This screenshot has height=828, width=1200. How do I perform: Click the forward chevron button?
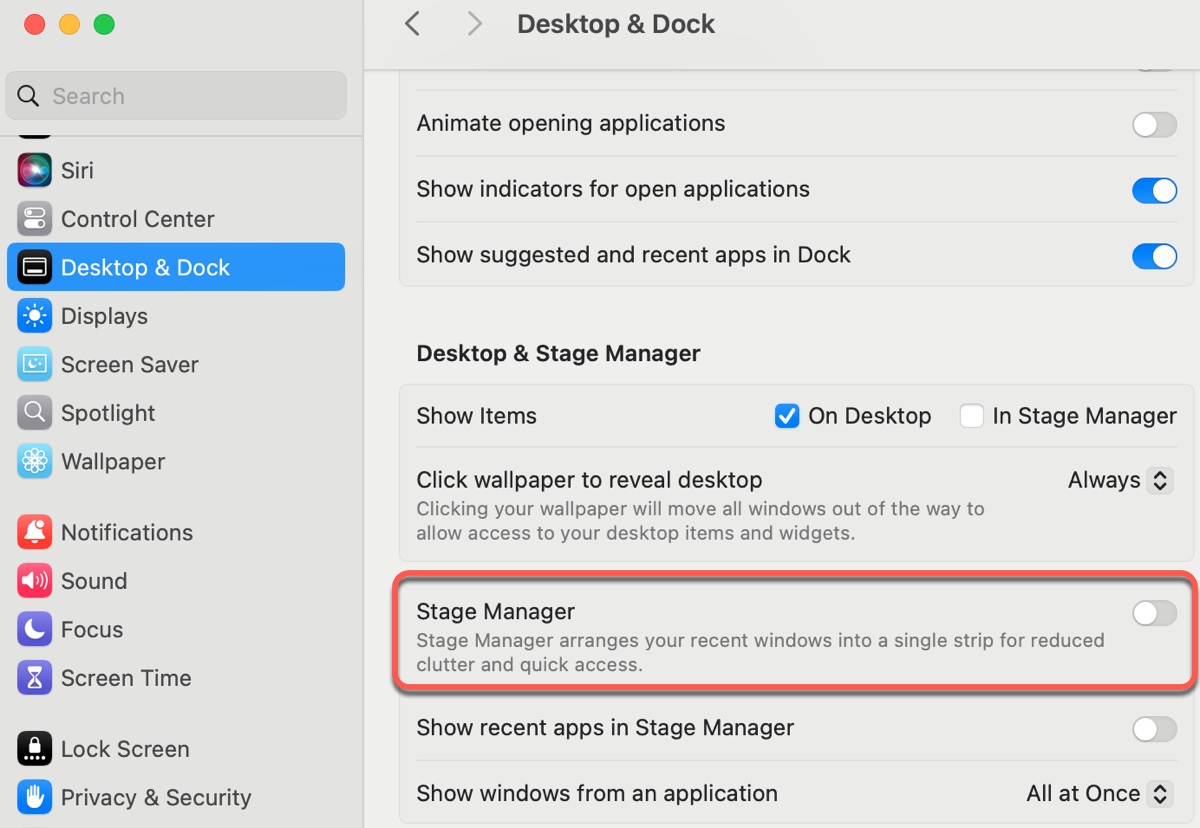(475, 24)
